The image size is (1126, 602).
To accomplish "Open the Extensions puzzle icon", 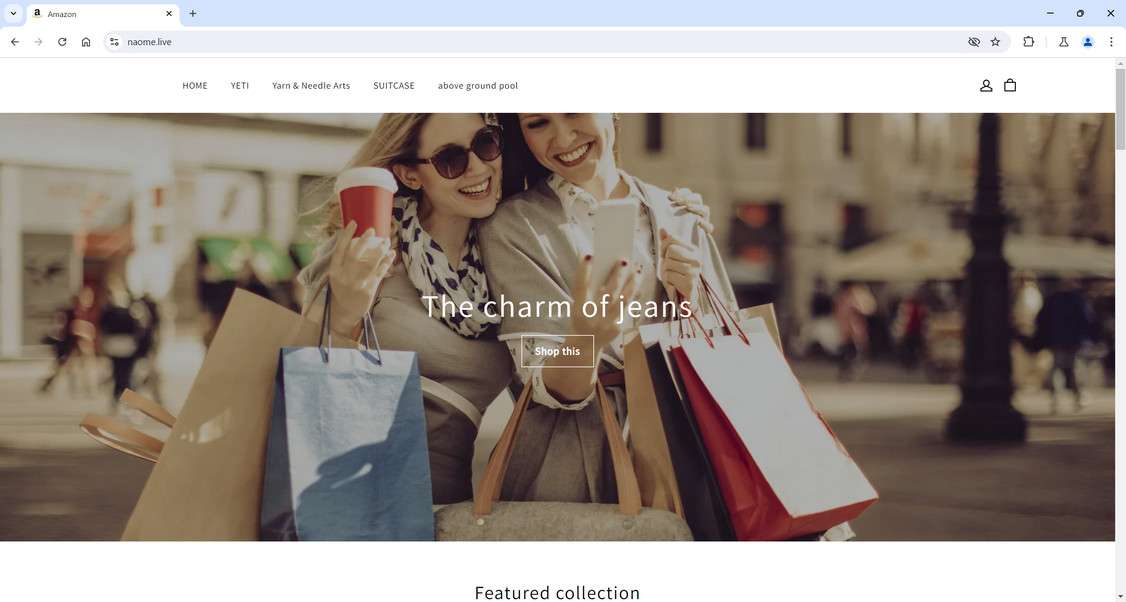I will (1028, 42).
